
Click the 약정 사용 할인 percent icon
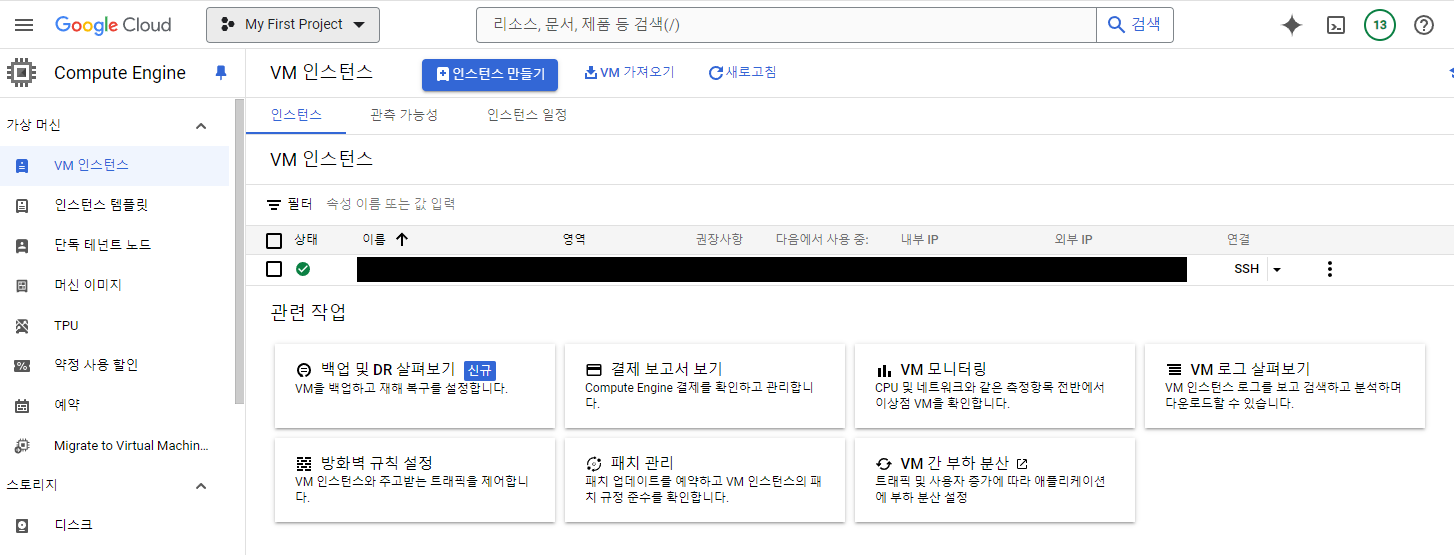[x=22, y=366]
